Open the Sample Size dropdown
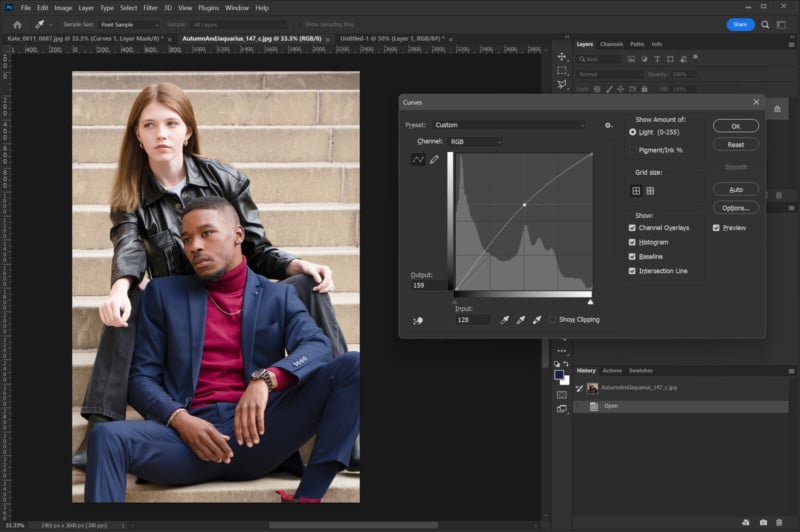 129,24
